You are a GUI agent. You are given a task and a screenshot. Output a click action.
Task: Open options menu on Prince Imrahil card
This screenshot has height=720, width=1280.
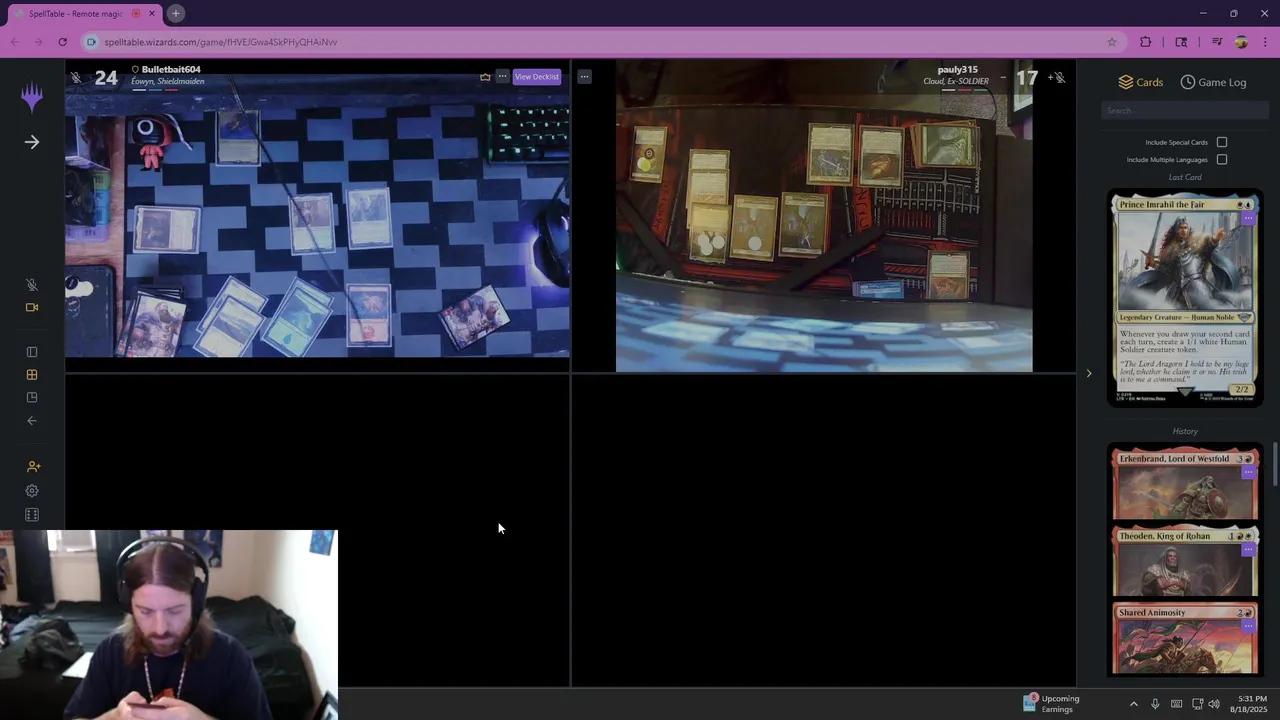[1248, 218]
